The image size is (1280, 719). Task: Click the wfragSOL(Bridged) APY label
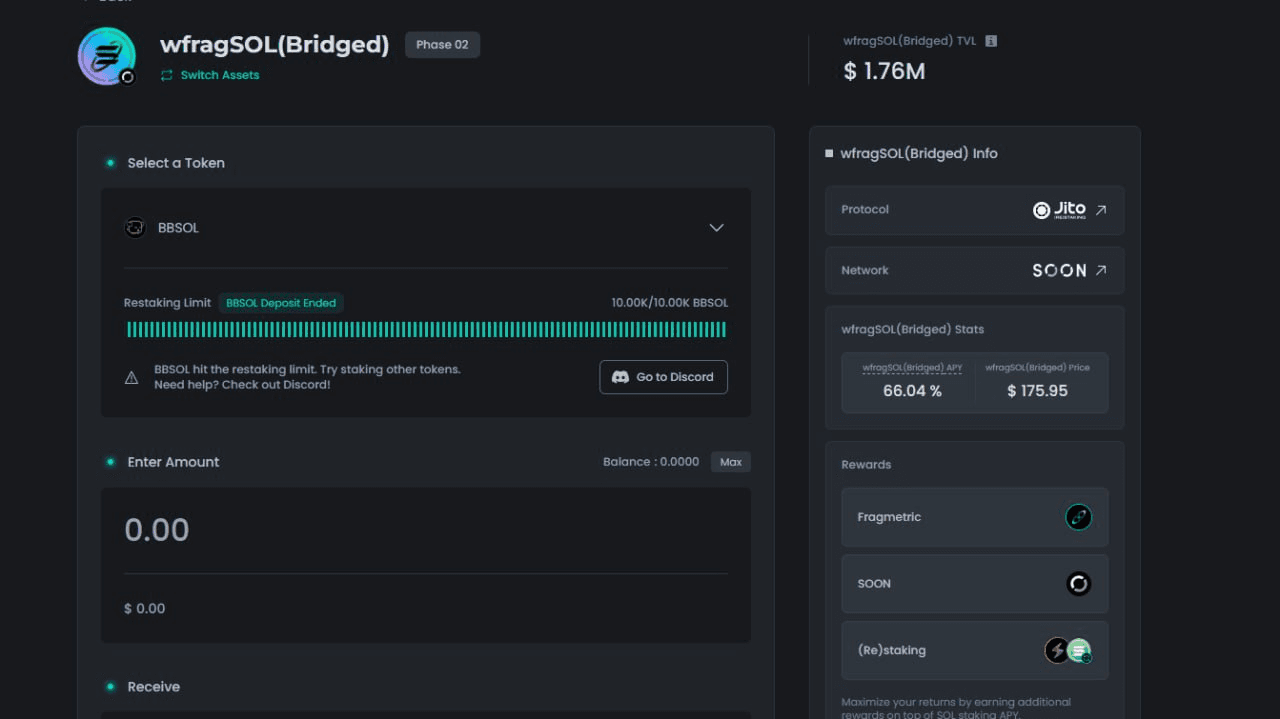[912, 368]
